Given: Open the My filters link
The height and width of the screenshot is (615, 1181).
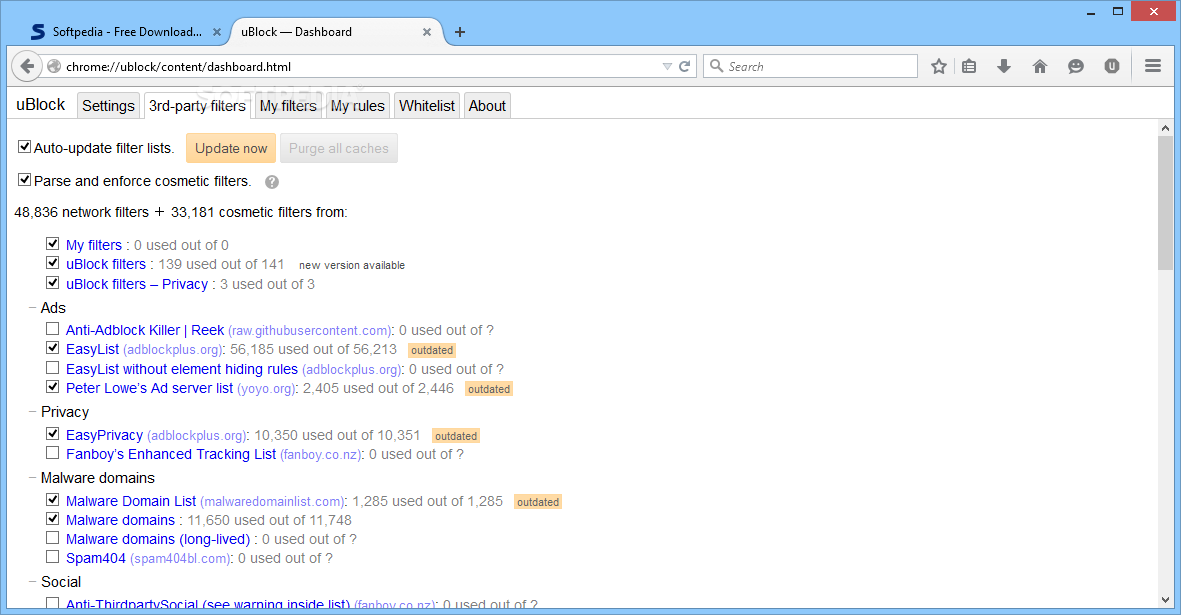Looking at the screenshot, I should pos(93,245).
